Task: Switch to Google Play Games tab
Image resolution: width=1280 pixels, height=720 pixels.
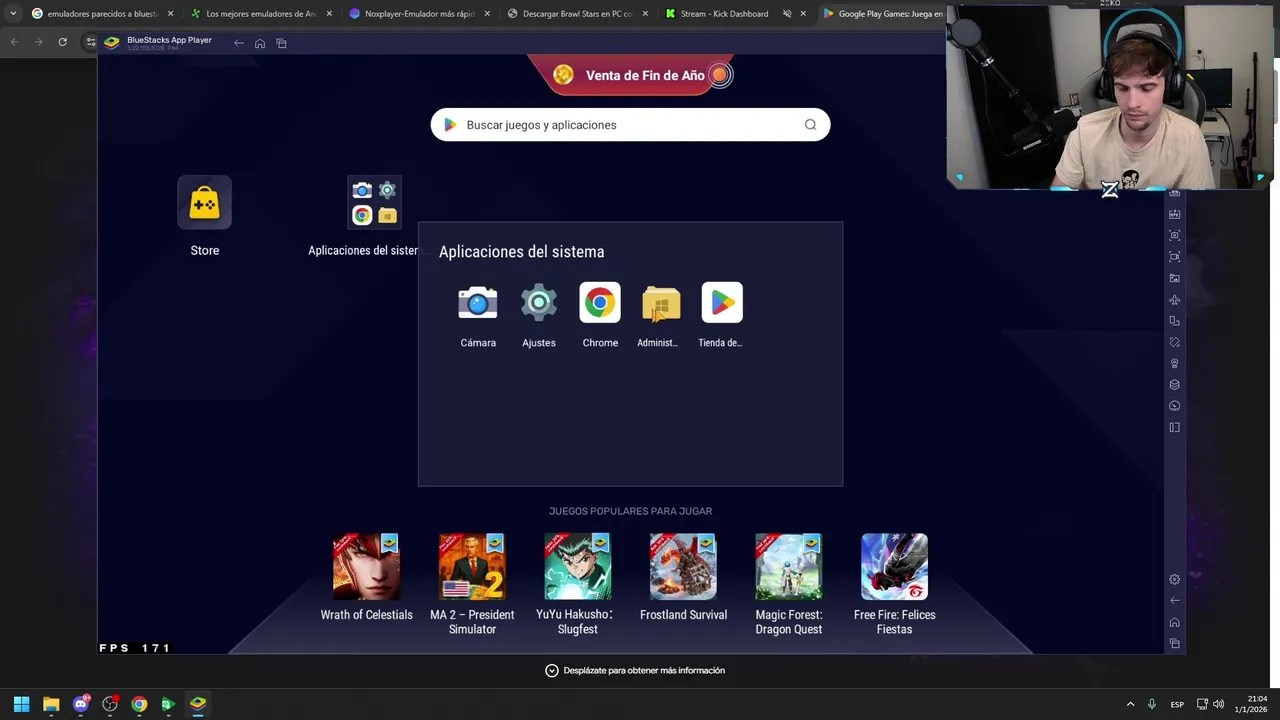Action: [882, 14]
